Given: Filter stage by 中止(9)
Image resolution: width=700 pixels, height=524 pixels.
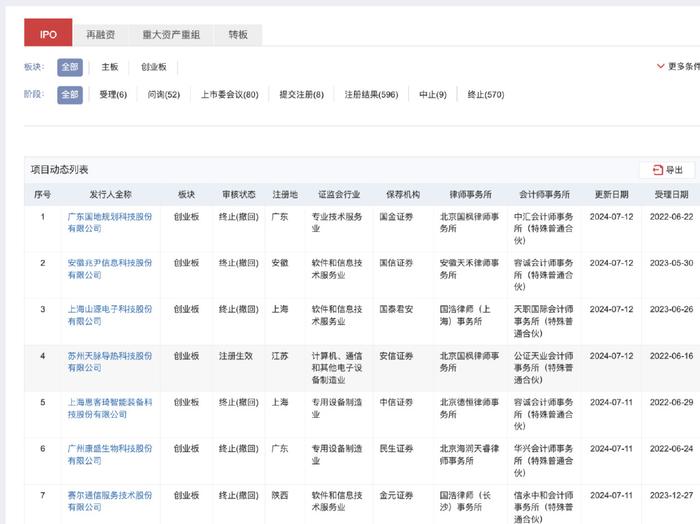Looking at the screenshot, I should tap(433, 95).
